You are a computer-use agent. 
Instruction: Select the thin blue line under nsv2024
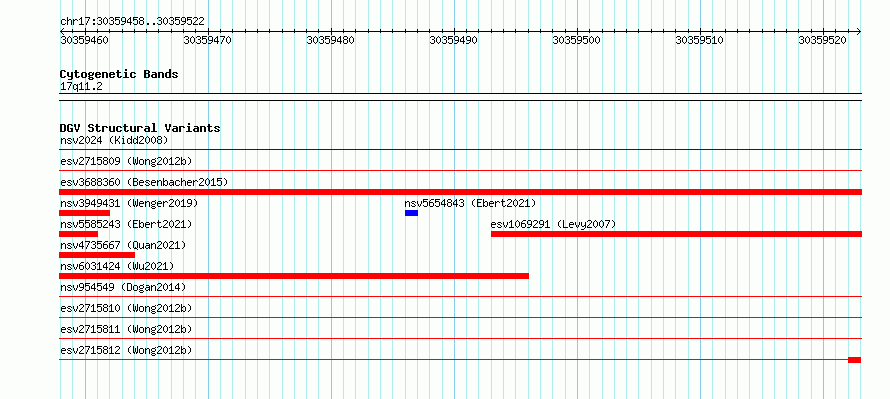(460, 150)
